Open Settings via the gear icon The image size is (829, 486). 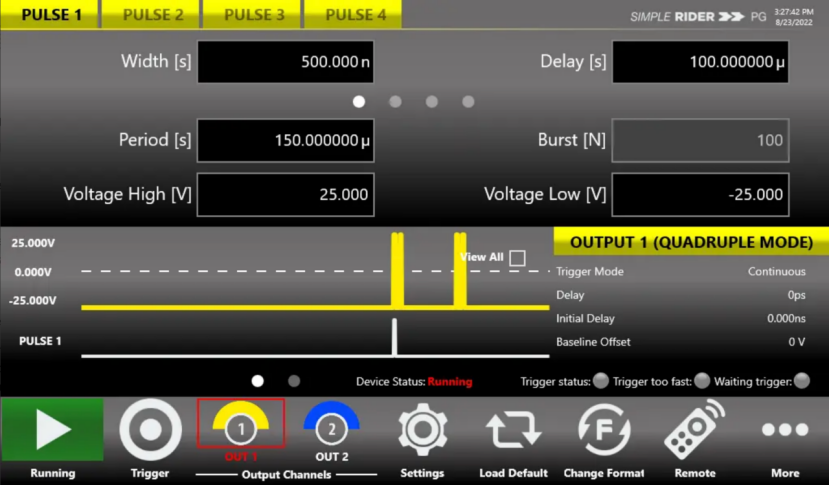[x=422, y=430]
